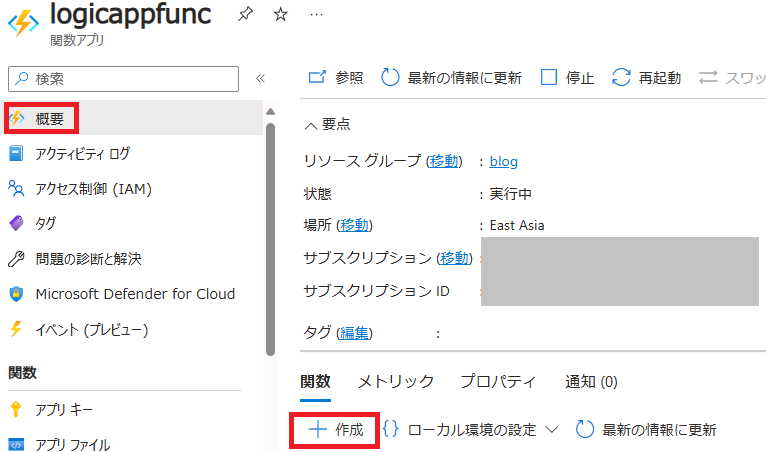This screenshot has height=452, width=766.
Task: Click the 作成 create function button
Action: tap(336, 430)
